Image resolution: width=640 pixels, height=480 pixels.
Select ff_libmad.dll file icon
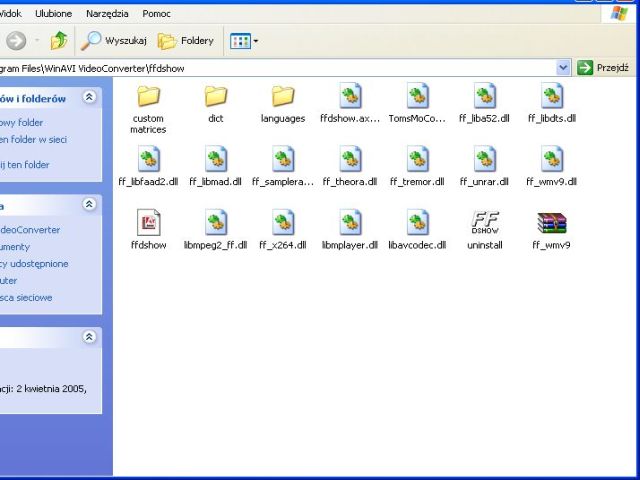[x=216, y=159]
